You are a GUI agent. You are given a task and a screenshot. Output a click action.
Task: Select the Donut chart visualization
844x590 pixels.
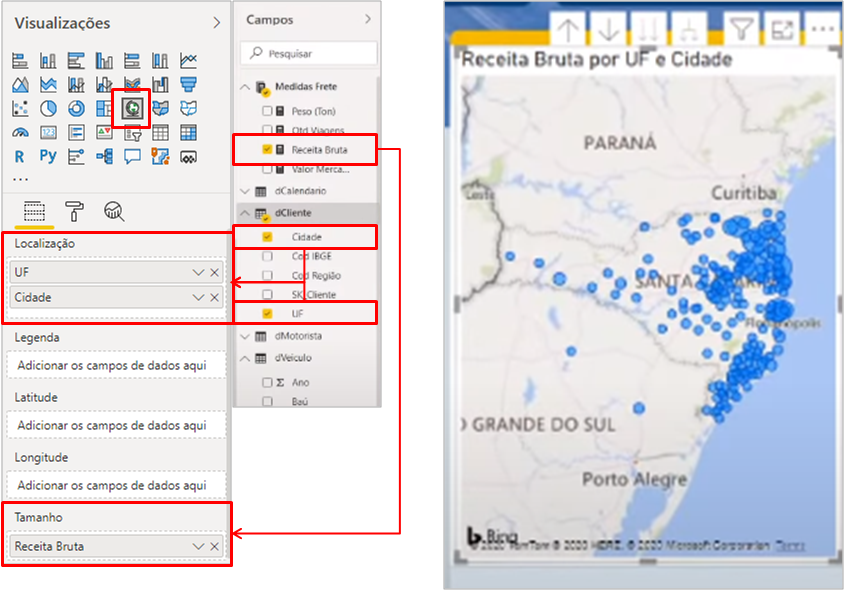pos(76,108)
